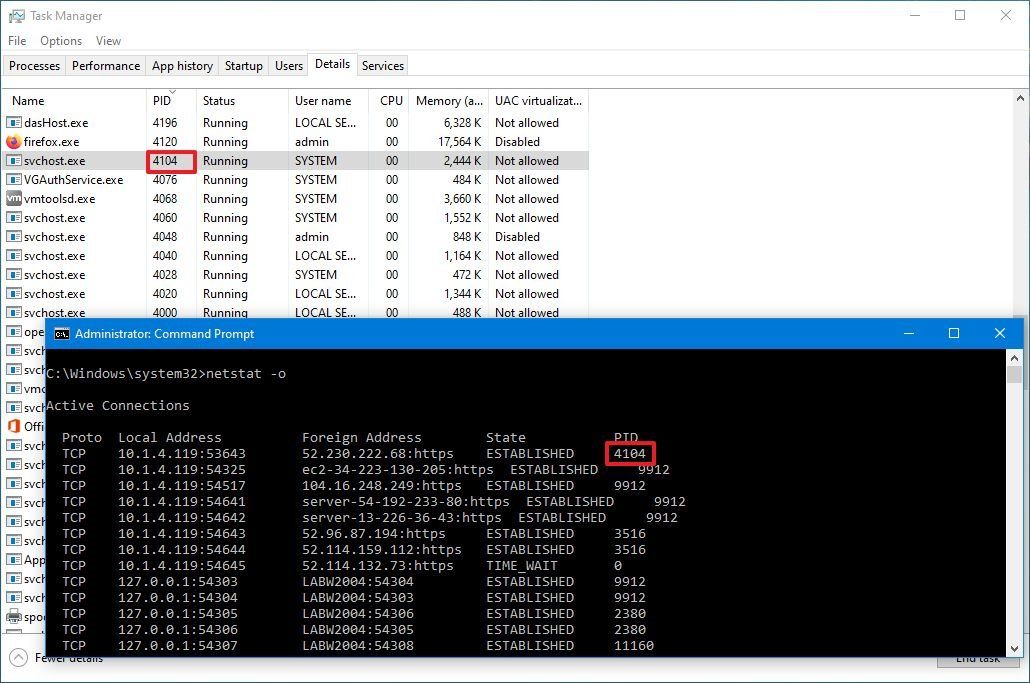Switch to the Startup tab

point(243,65)
